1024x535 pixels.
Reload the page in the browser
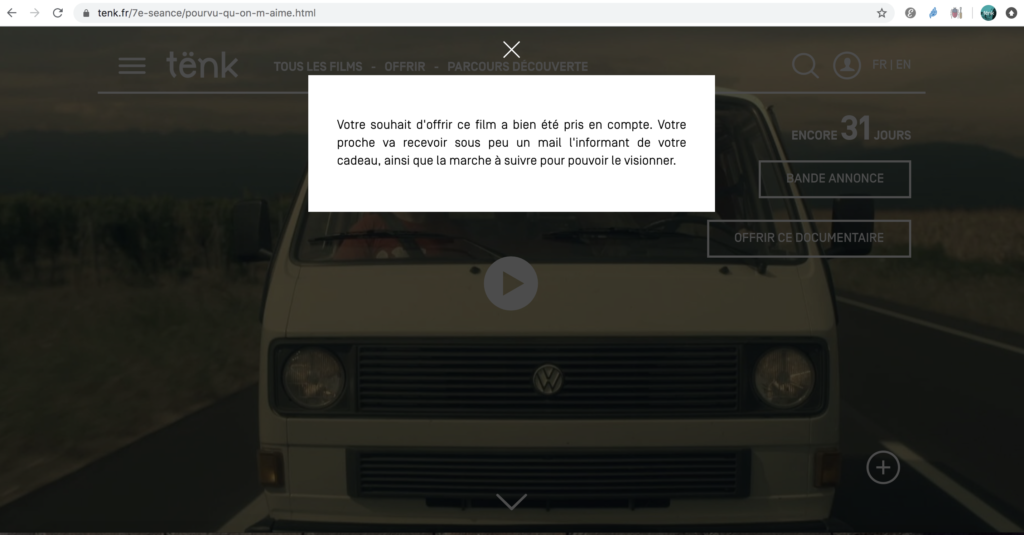(58, 13)
